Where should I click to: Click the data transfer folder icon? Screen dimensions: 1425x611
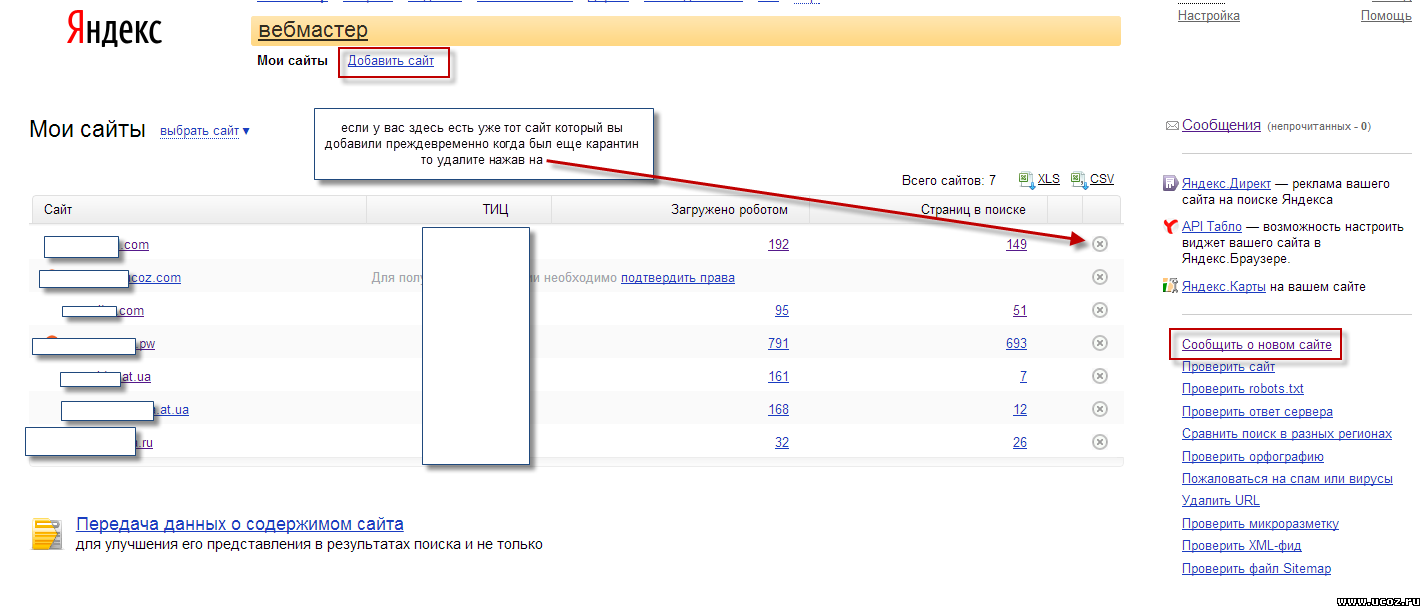pos(47,534)
